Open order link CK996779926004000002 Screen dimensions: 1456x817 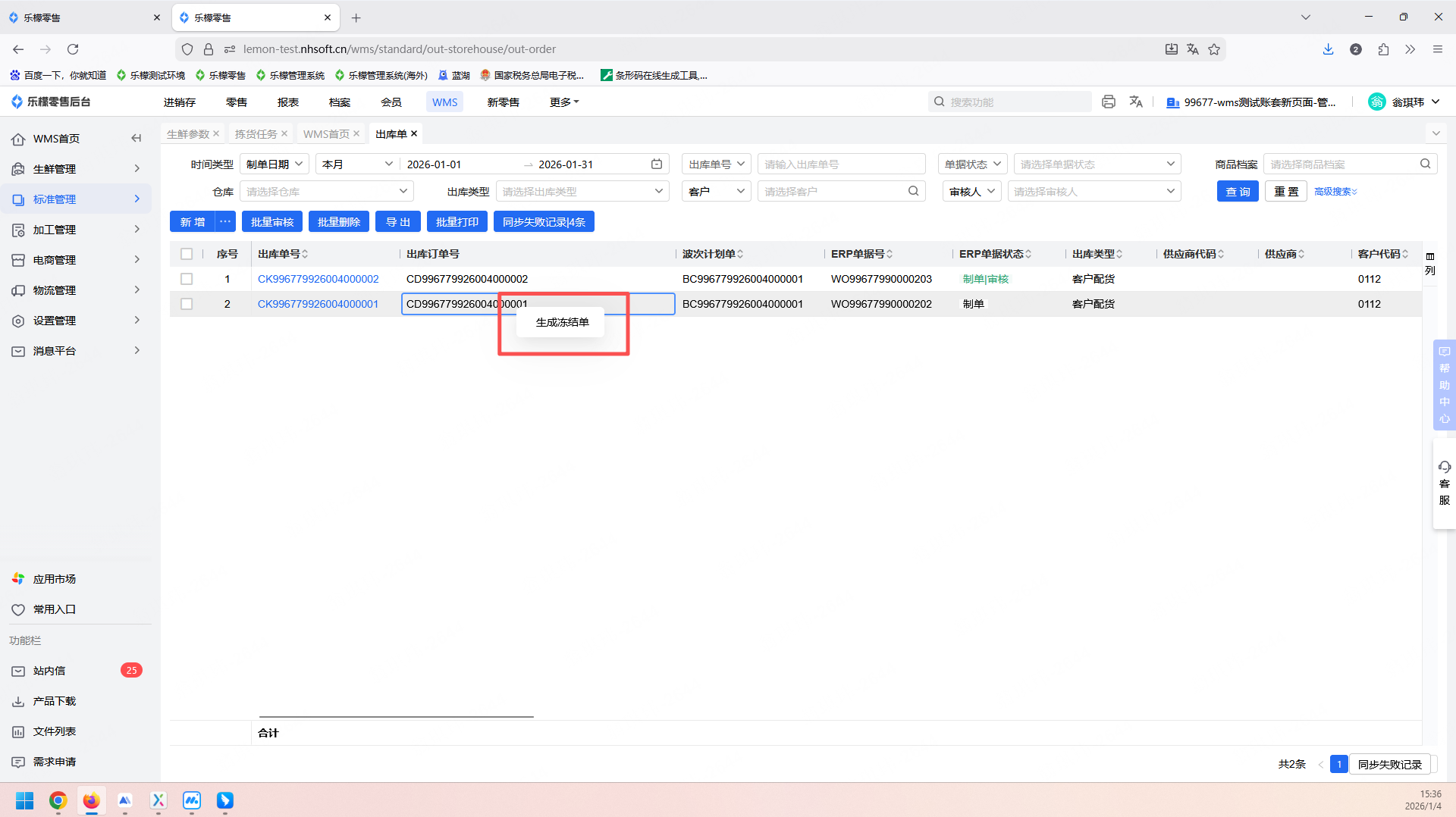point(318,279)
